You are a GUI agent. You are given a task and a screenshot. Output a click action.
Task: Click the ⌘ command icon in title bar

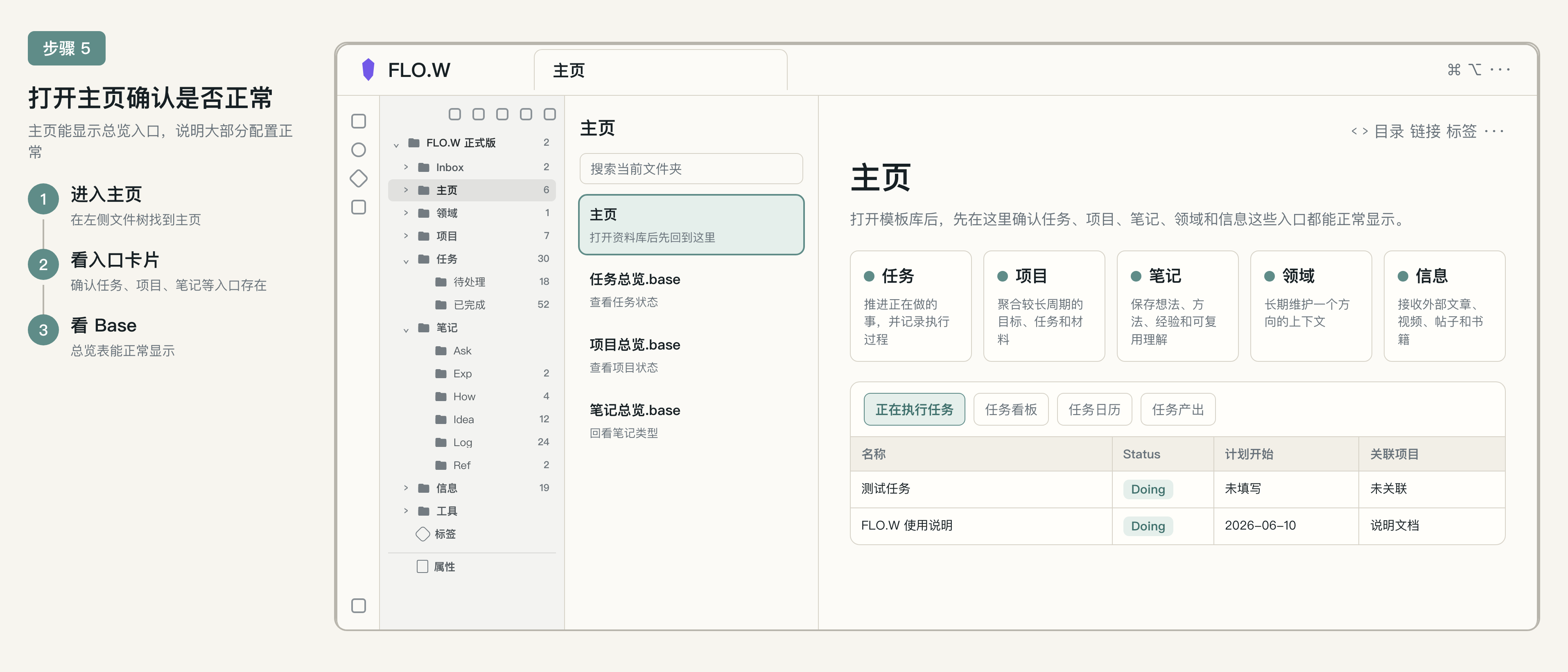pyautogui.click(x=1453, y=70)
